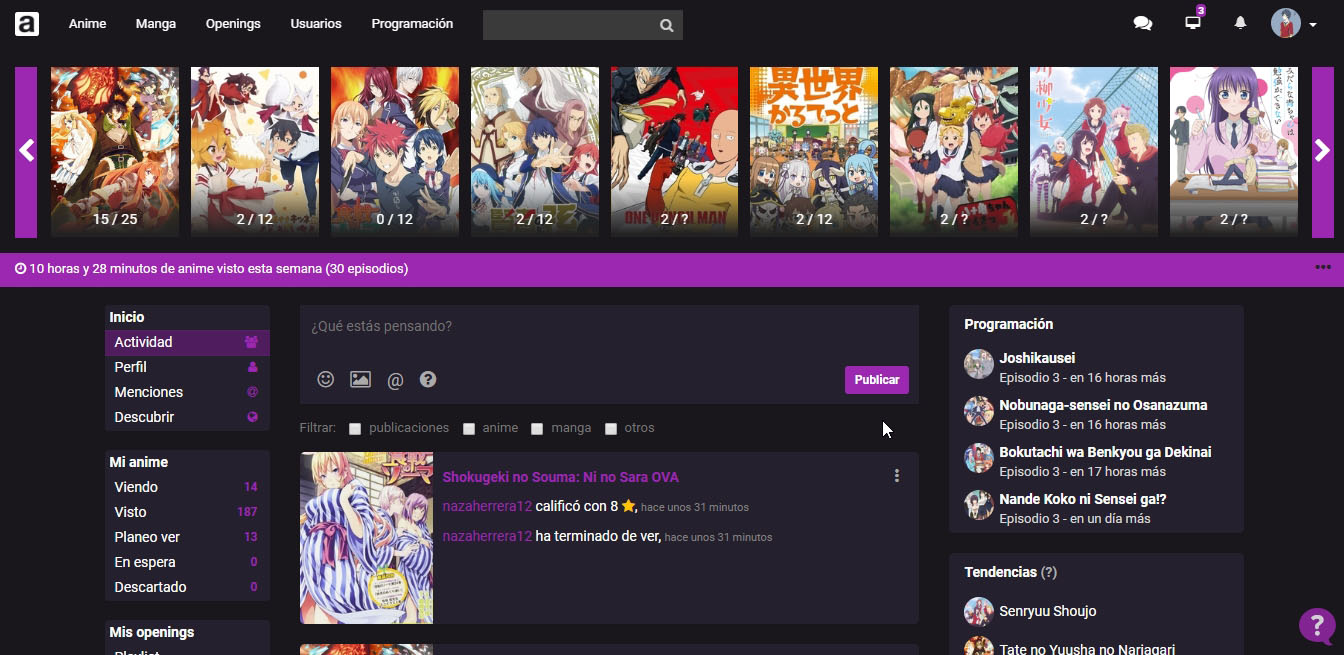This screenshot has height=655, width=1344.
Task: Select Perfil in the sidebar
Action: (187, 368)
